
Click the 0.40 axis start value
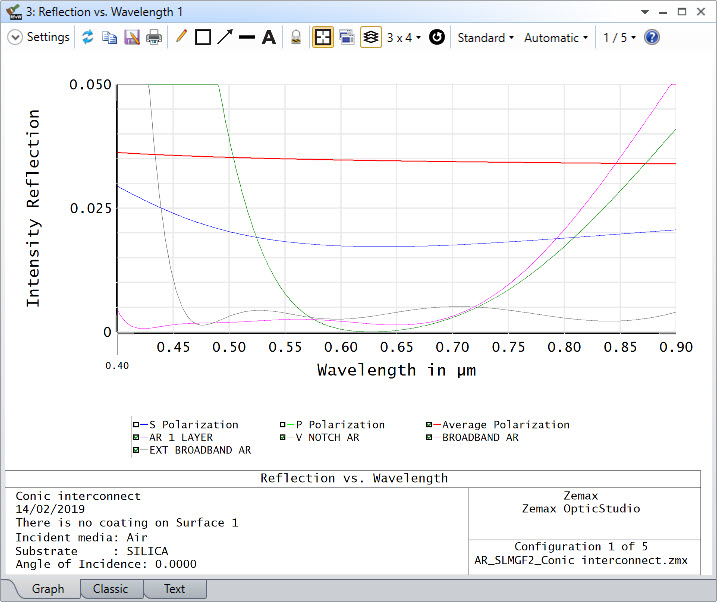point(117,366)
